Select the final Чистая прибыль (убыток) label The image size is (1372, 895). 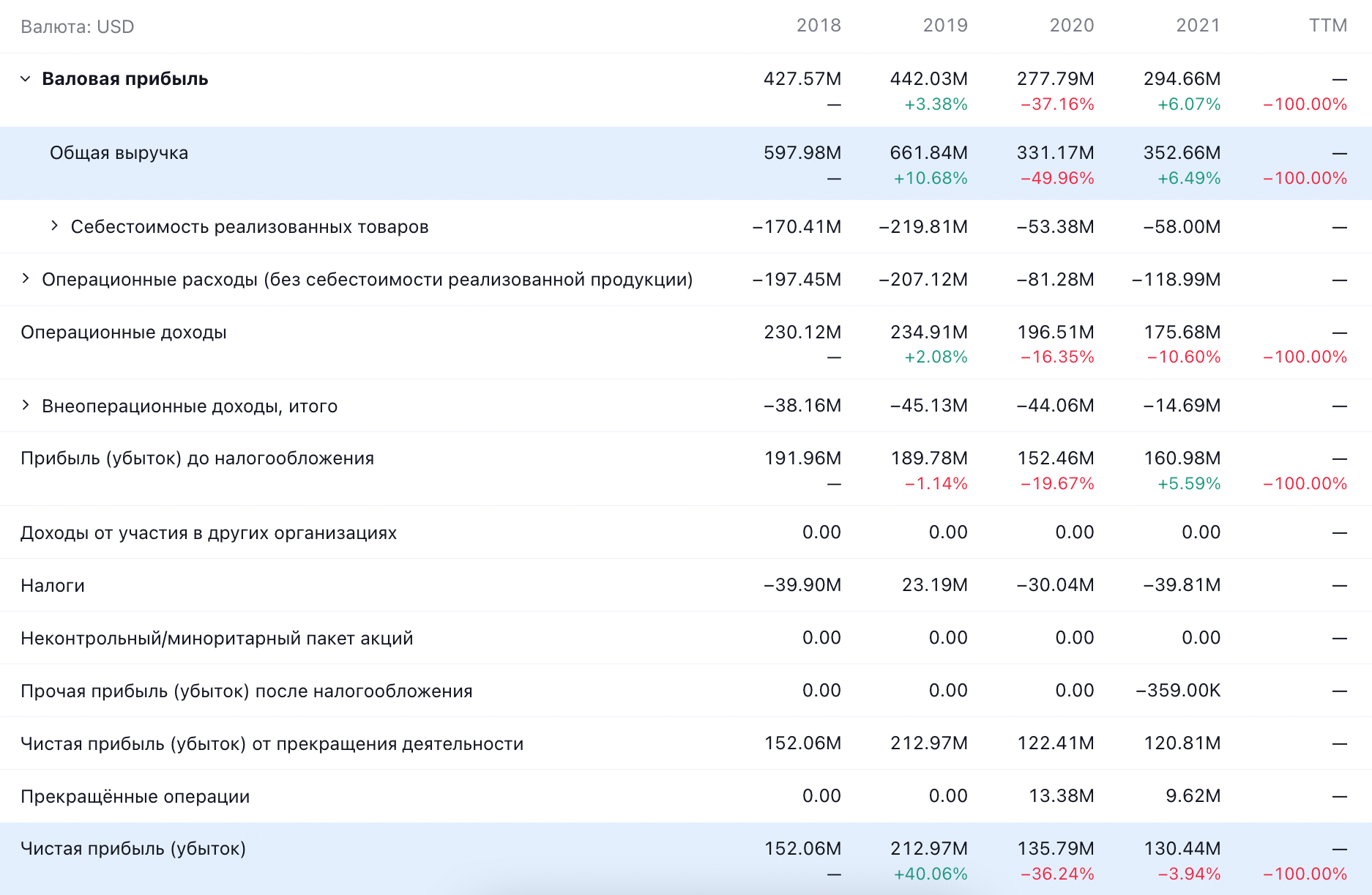tap(133, 849)
